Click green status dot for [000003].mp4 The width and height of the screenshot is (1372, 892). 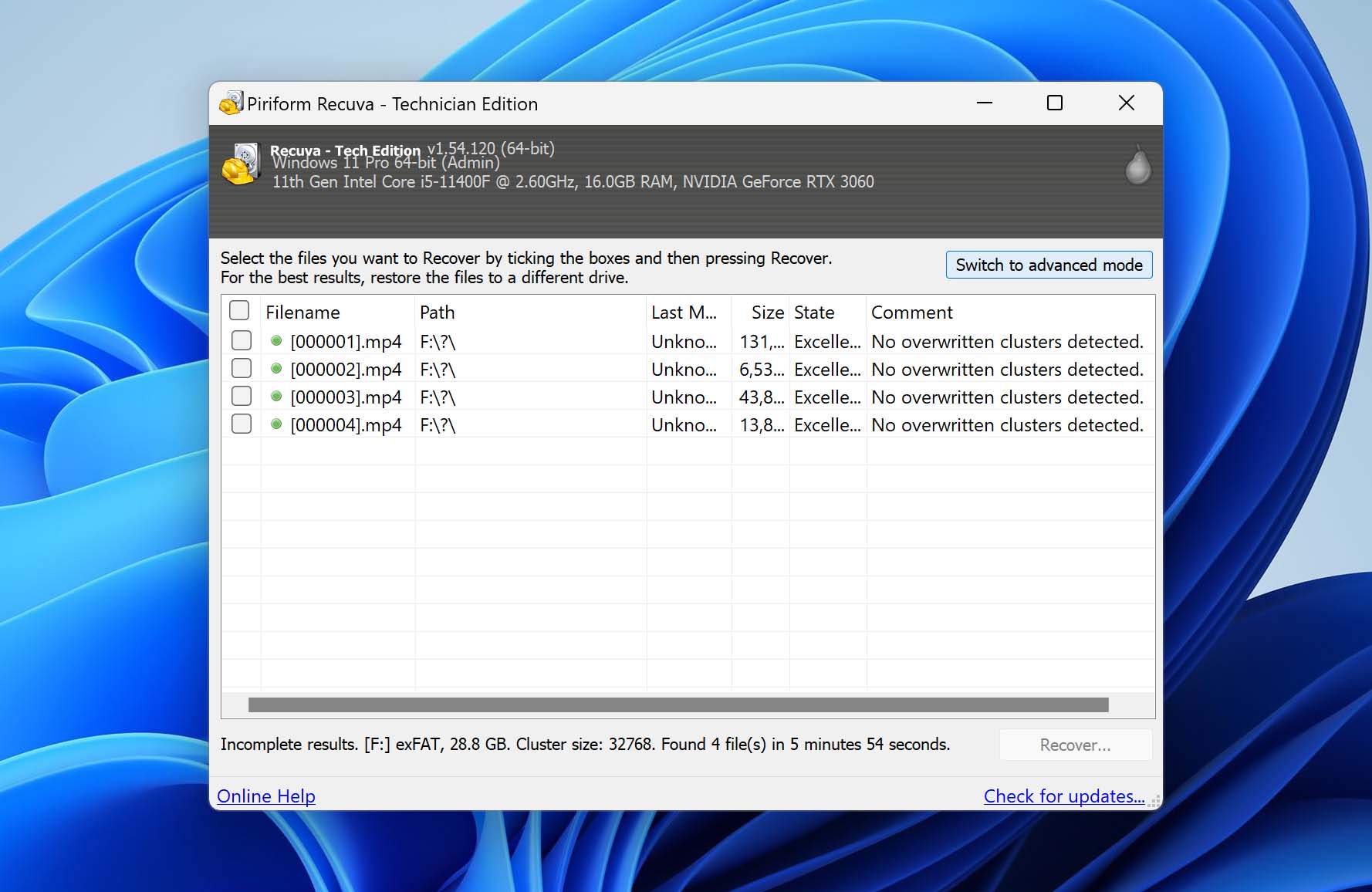click(x=276, y=396)
